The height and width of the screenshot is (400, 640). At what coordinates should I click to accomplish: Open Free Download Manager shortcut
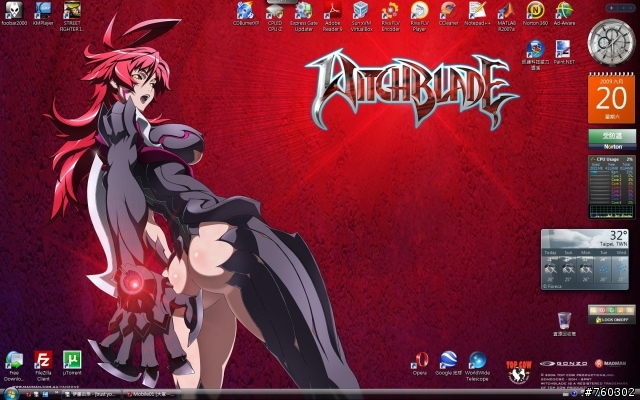click(x=14, y=366)
